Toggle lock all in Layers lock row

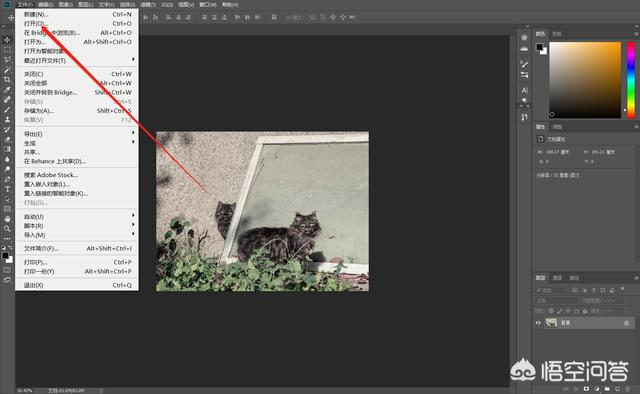[x=584, y=311]
